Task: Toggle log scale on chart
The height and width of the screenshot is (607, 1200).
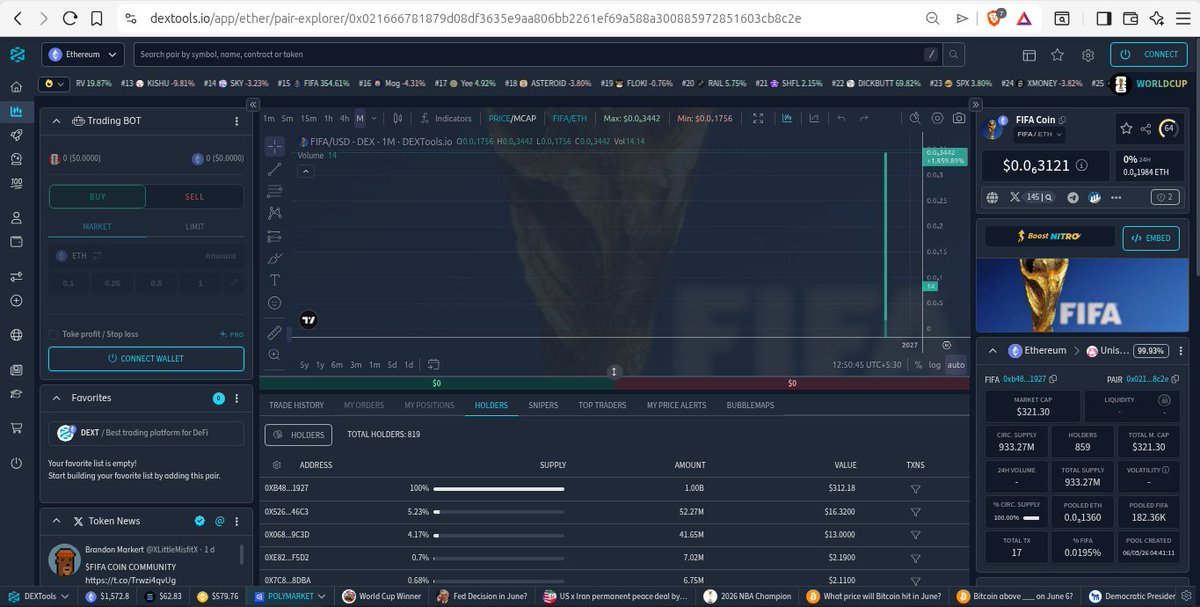Action: [x=934, y=365]
